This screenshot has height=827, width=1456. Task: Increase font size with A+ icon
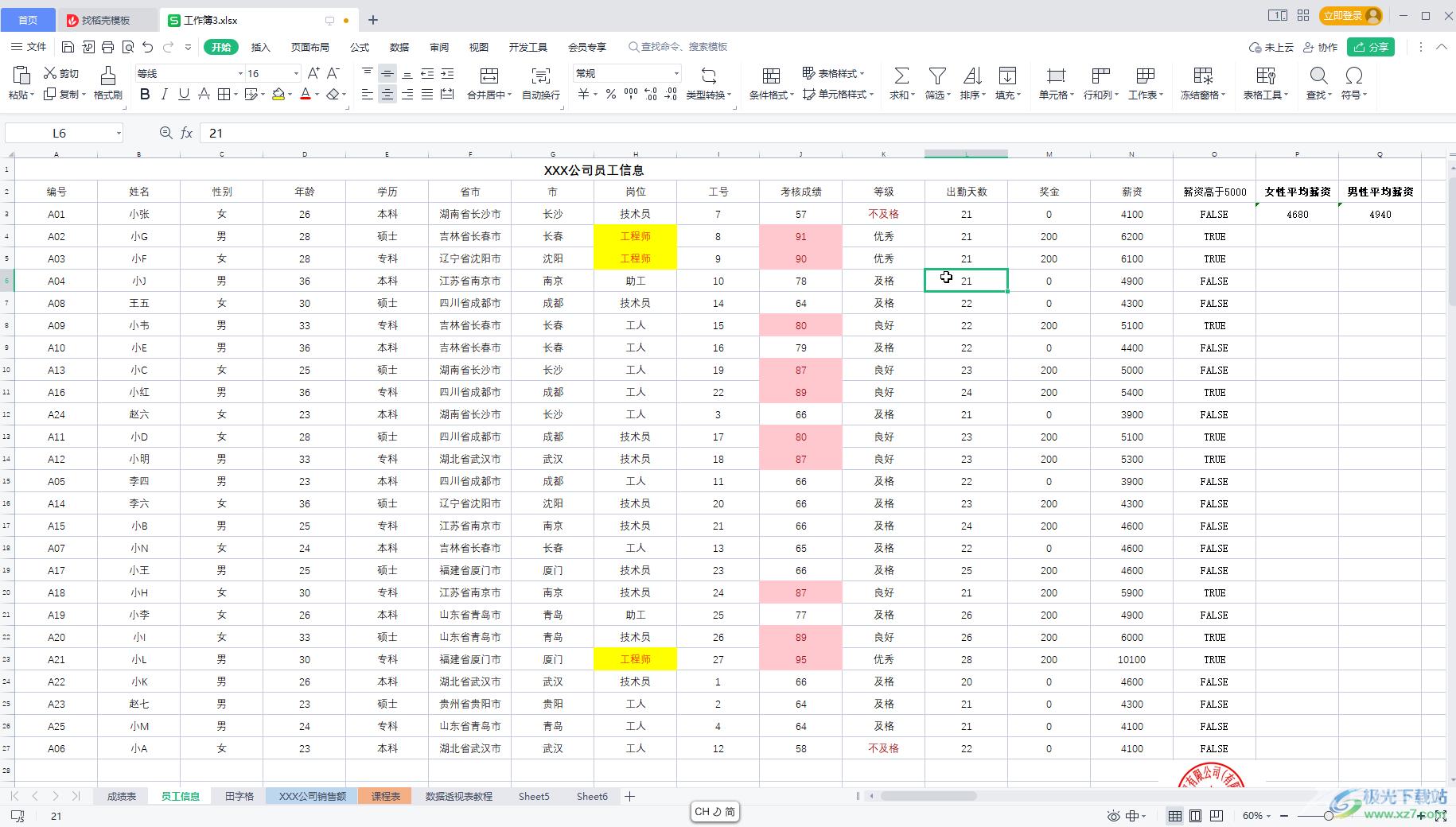coord(313,73)
